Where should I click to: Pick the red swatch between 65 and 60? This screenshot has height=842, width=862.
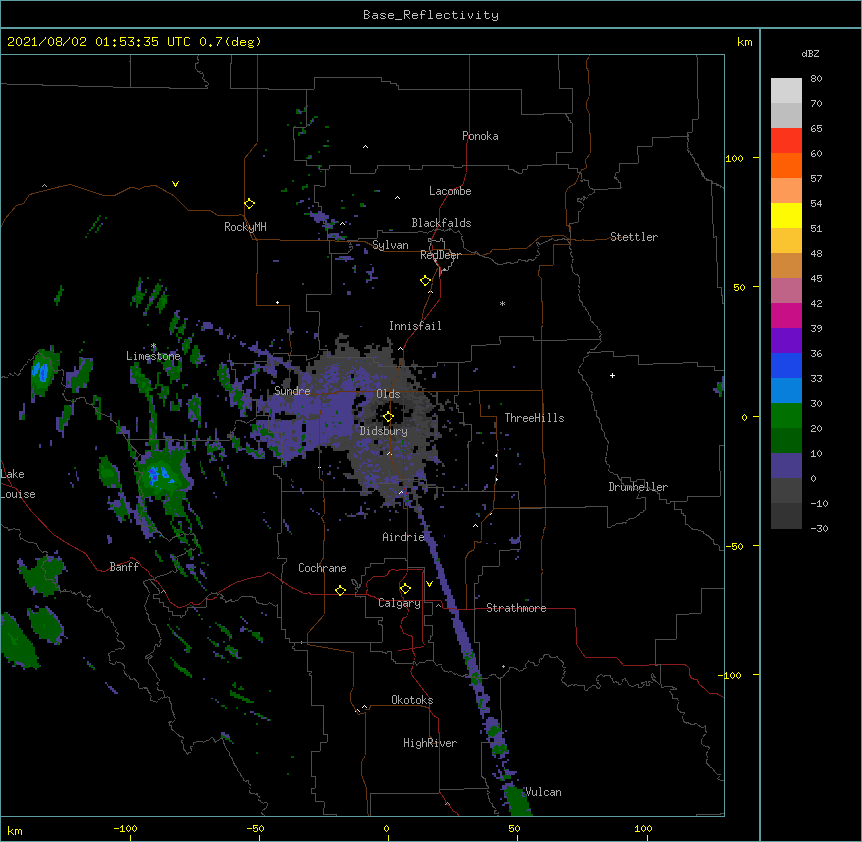click(786, 141)
